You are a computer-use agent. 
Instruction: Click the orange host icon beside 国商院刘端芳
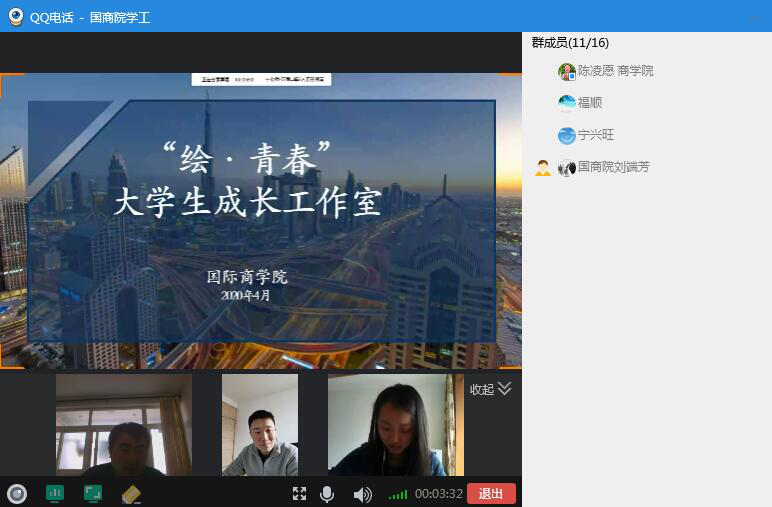(543, 167)
